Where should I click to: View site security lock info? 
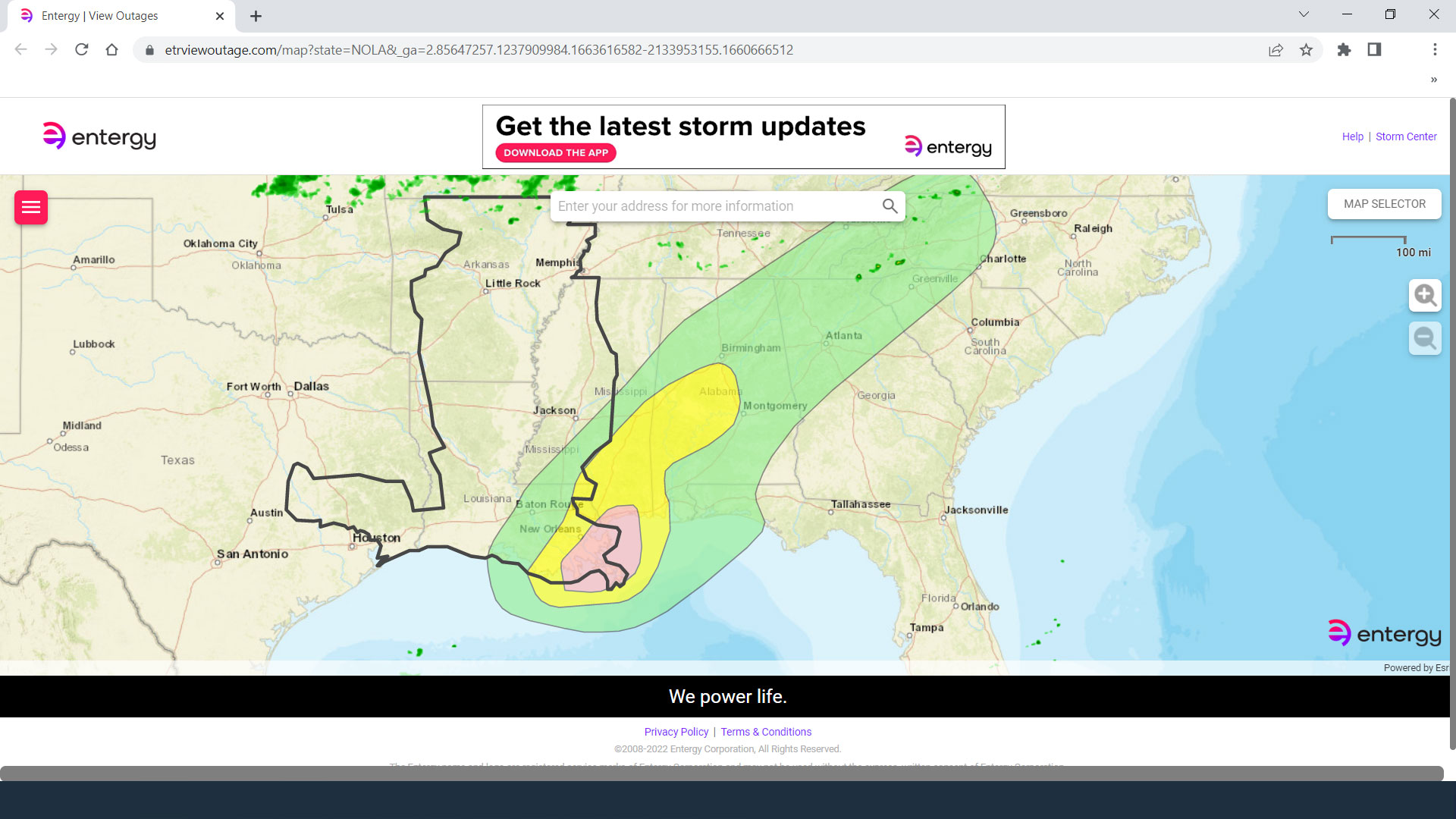149,50
